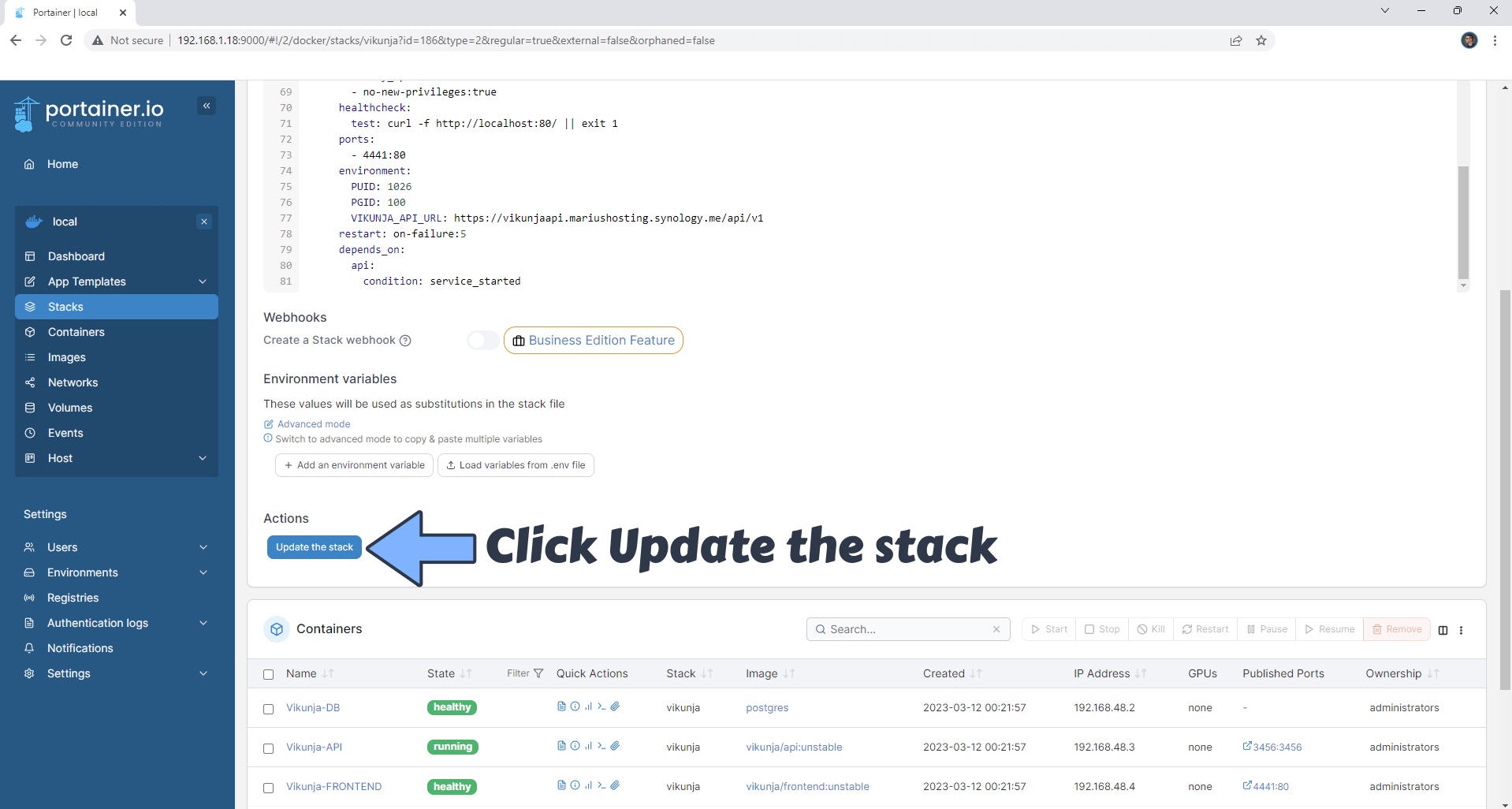The height and width of the screenshot is (809, 1512).
Task: Toggle the Create a Stack webhook switch
Action: click(483, 340)
